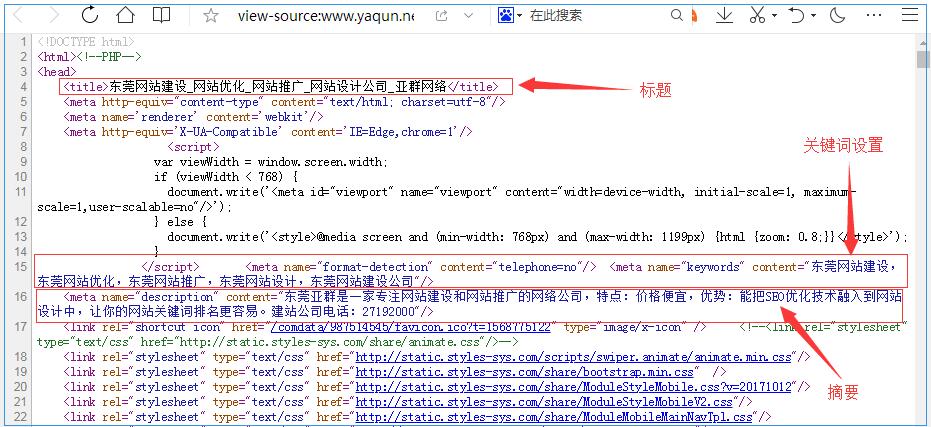Toggle night mode moon icon
Screen dimensions: 931x427
(x=837, y=15)
